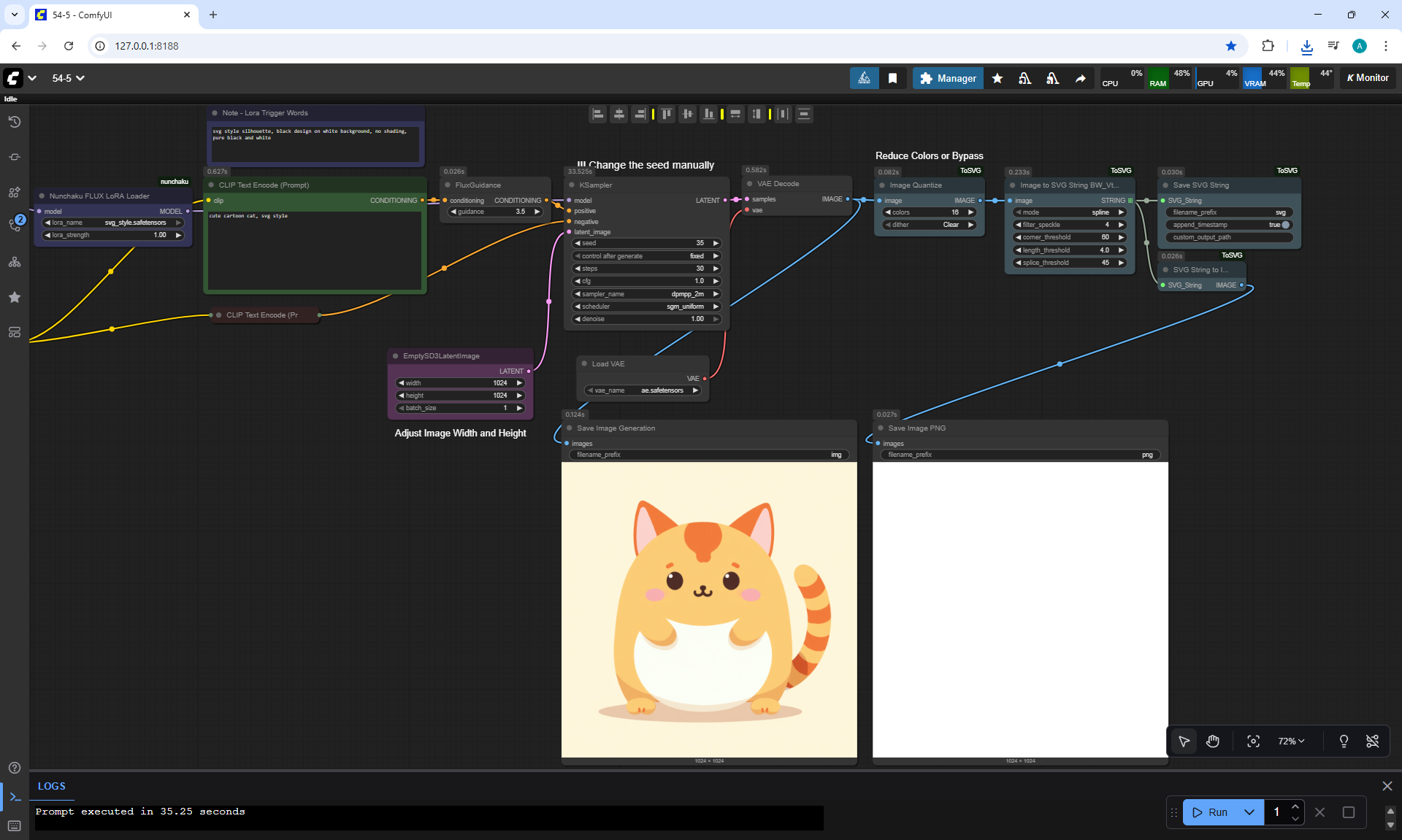The height and width of the screenshot is (840, 1402).
Task: Open the zoom level 72% dropdown
Action: coord(1291,741)
